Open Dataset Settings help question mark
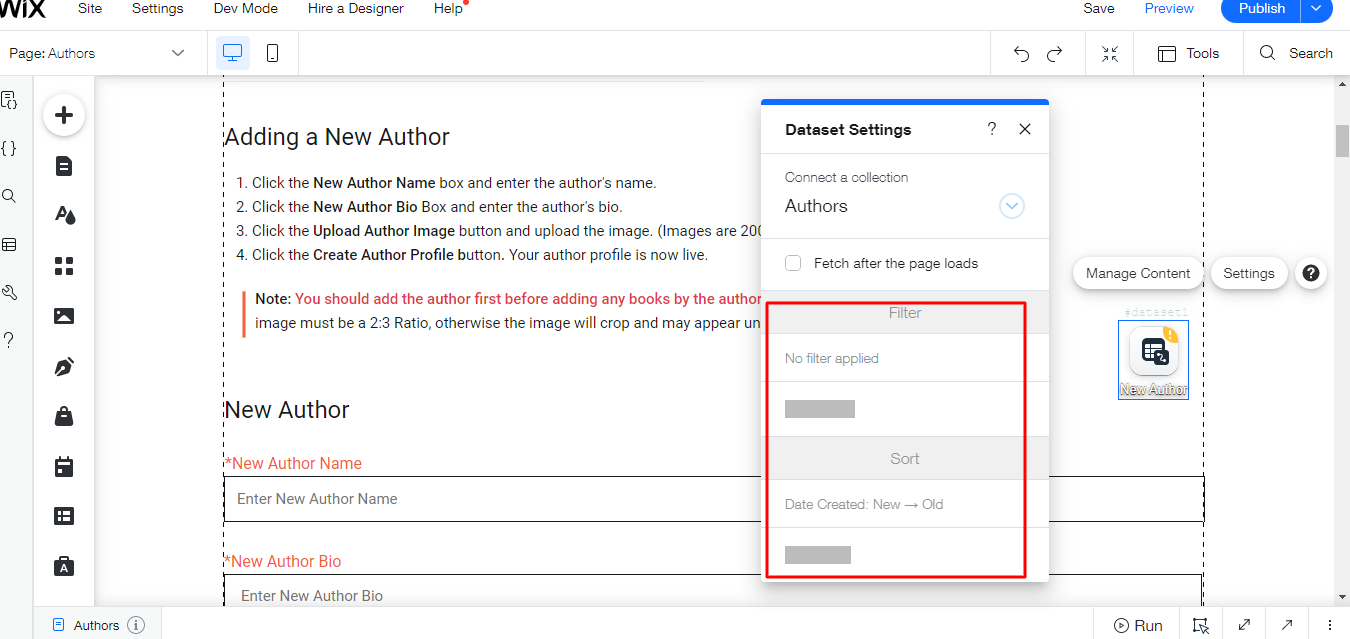 pos(991,129)
